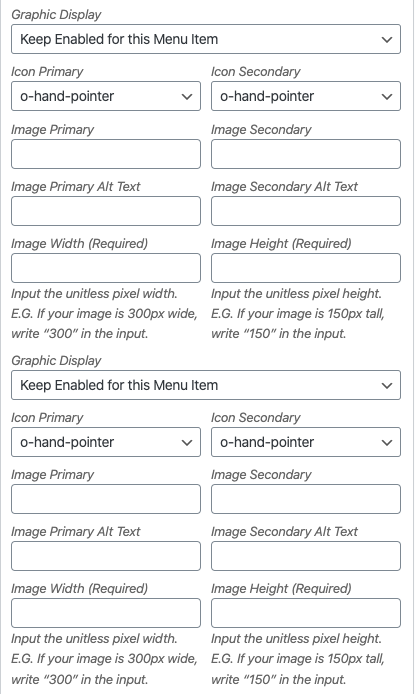
Task: Focus the first Image Primary input field
Action: [x=106, y=154]
